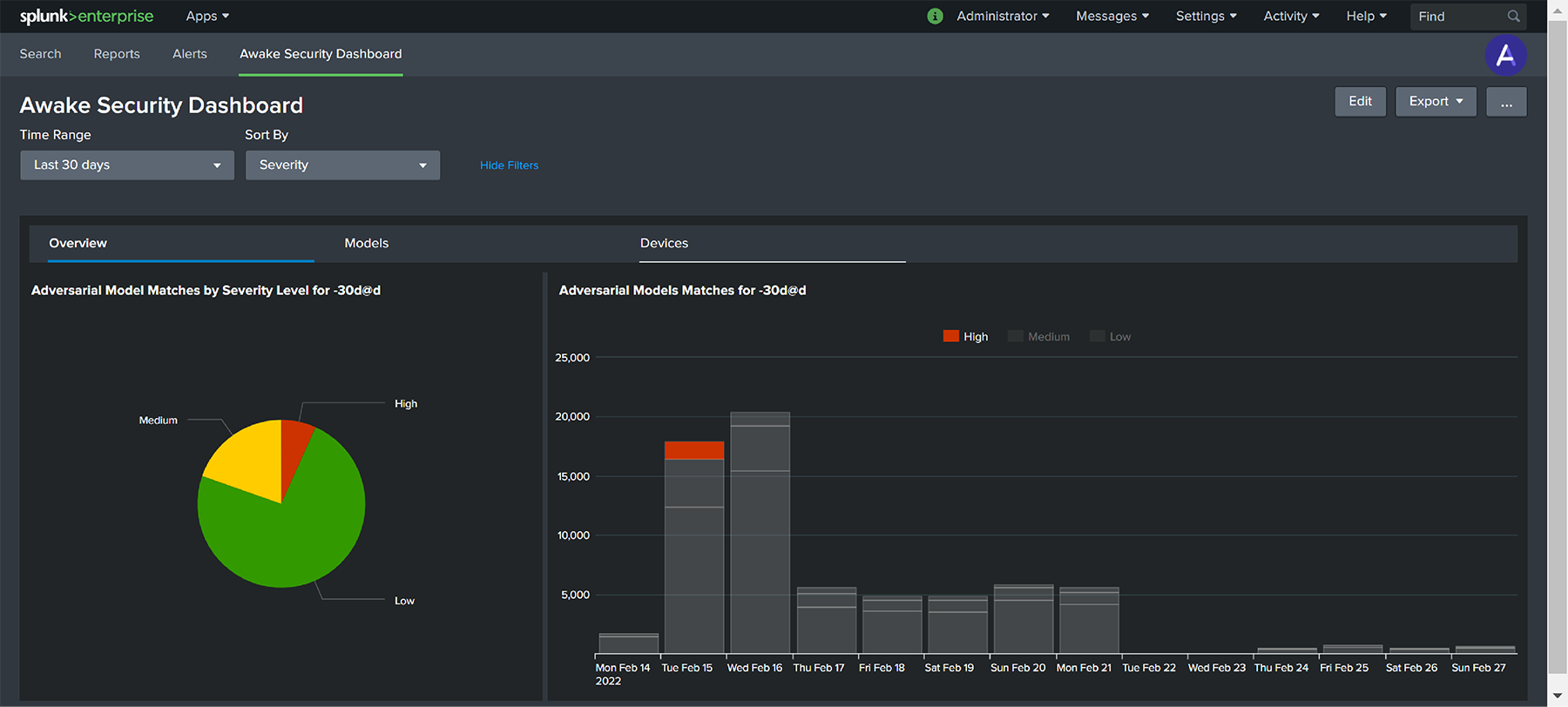Click the Sun Feb 20 bar
Image resolution: width=1568 pixels, height=707 pixels.
(1024, 619)
